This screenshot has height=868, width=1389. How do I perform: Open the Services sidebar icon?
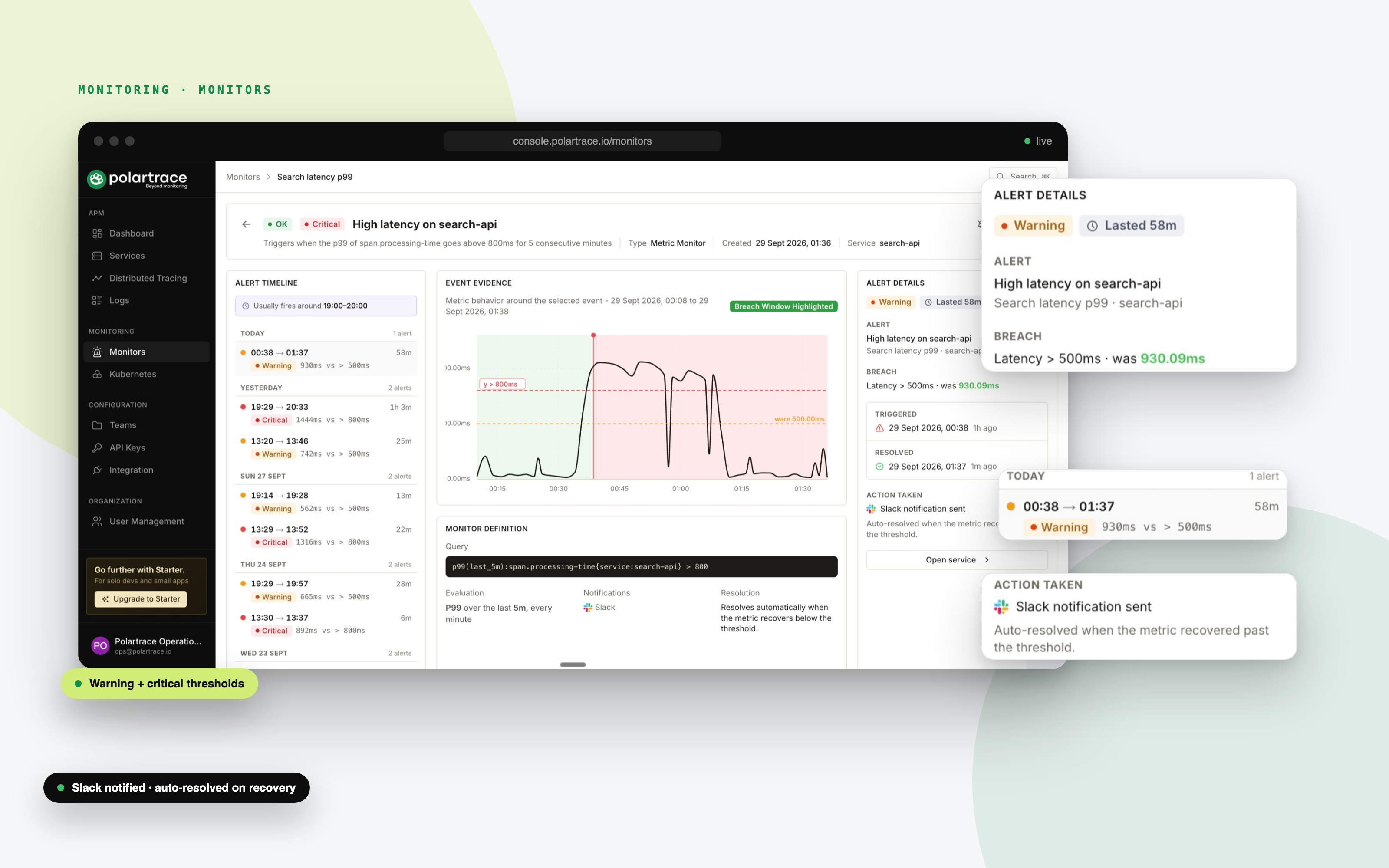click(x=97, y=256)
